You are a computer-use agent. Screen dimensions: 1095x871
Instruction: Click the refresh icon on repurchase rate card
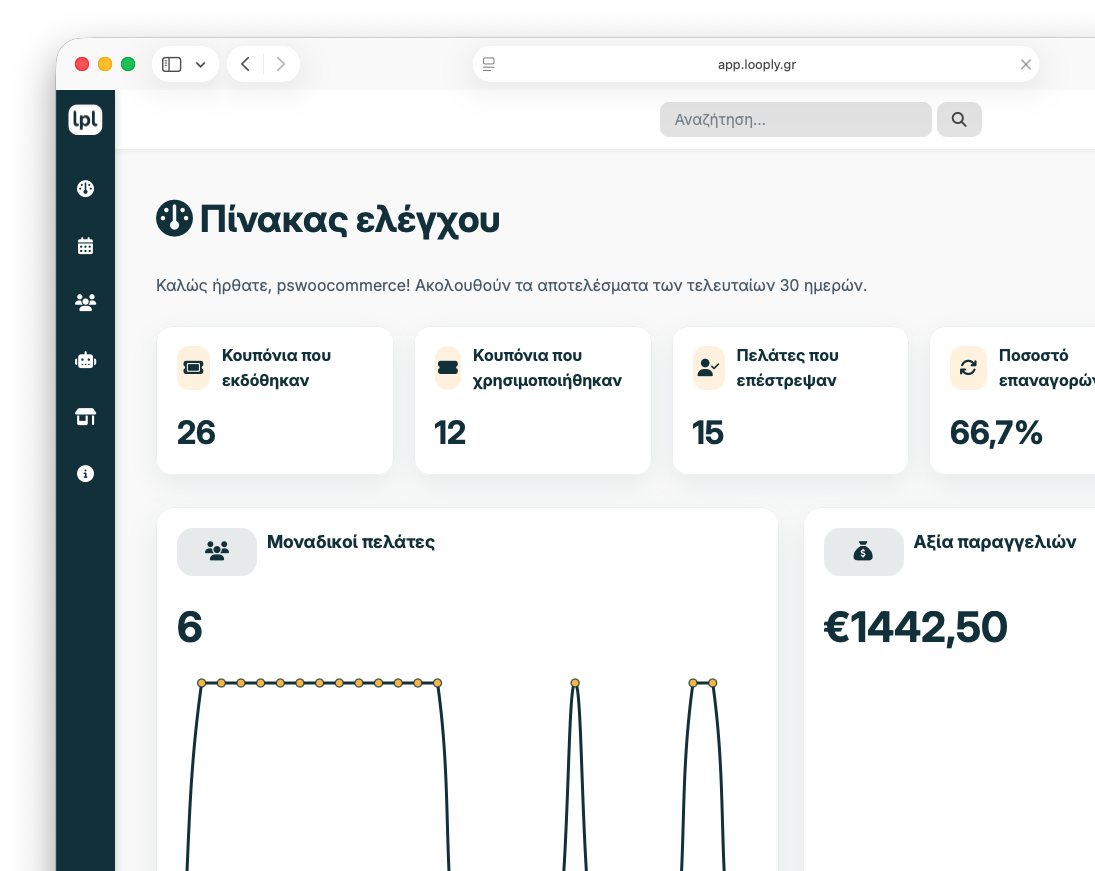(968, 368)
